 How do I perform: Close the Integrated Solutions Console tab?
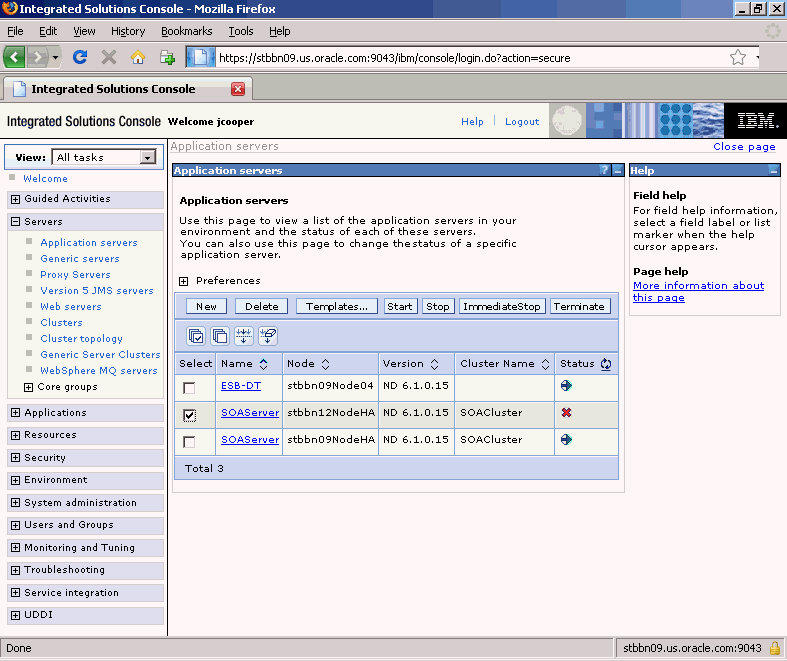238,89
